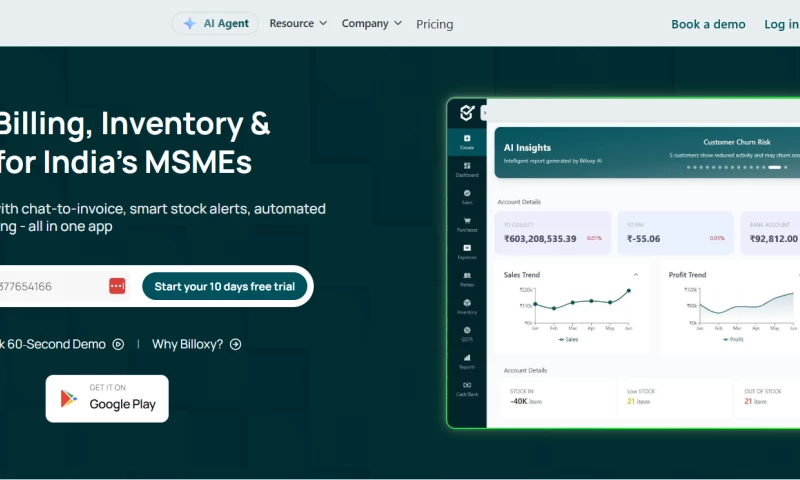Click the AI Insights heading
Screen dimensions: 800x480
point(527,147)
